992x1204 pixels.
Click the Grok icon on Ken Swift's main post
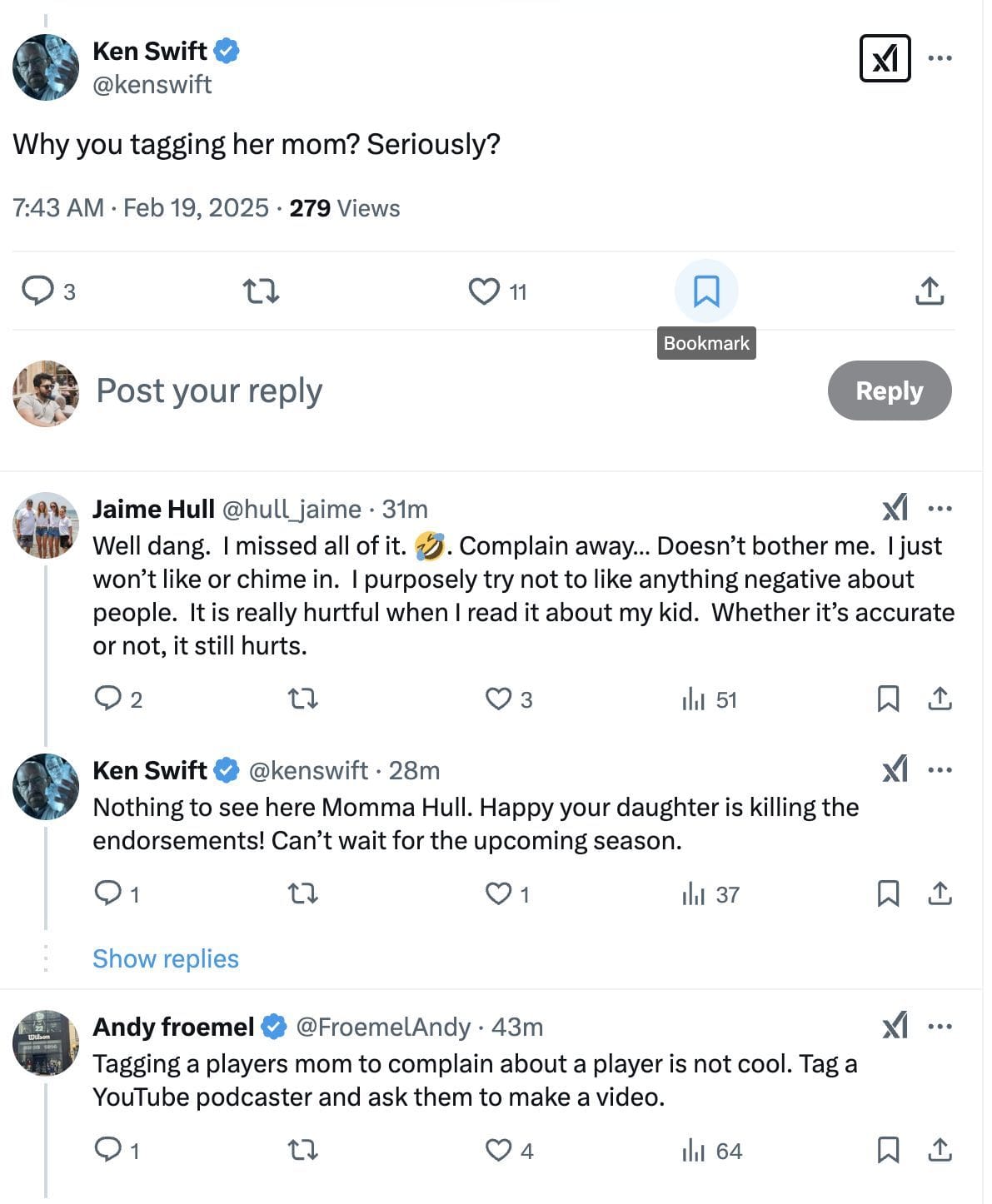point(884,58)
